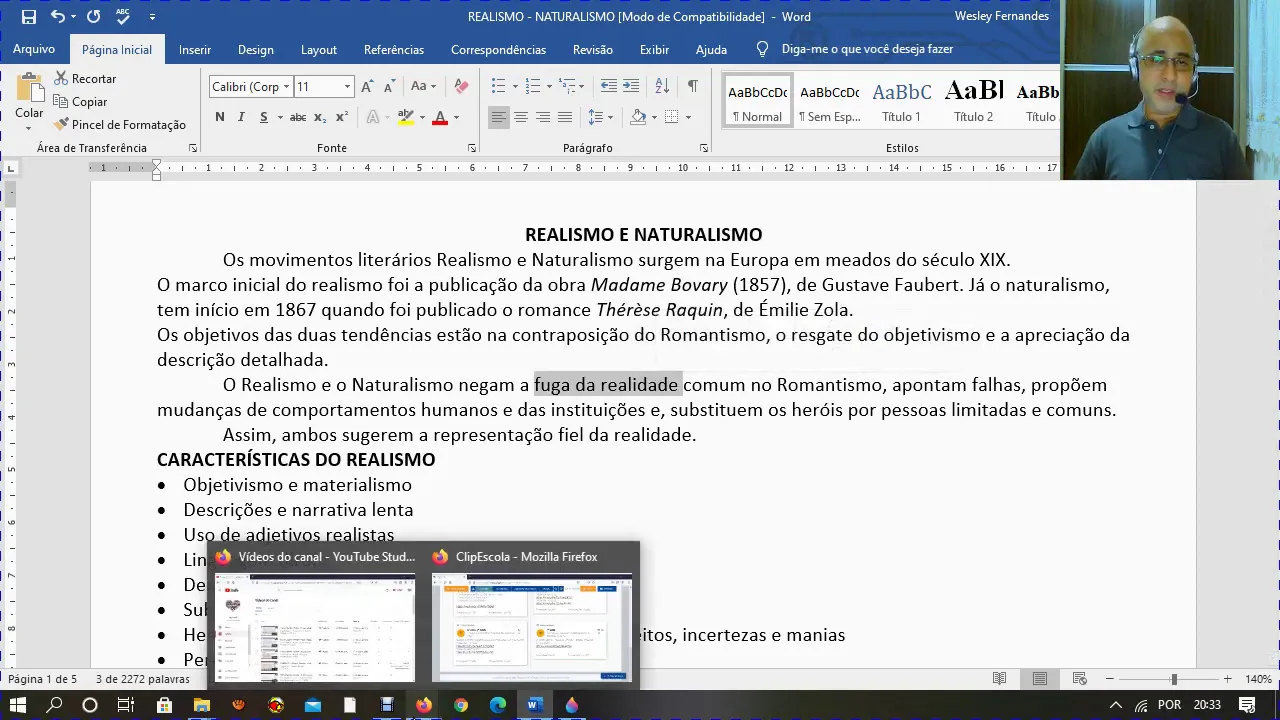Open the Revisão tab
Image resolution: width=1280 pixels, height=720 pixels.
(593, 50)
